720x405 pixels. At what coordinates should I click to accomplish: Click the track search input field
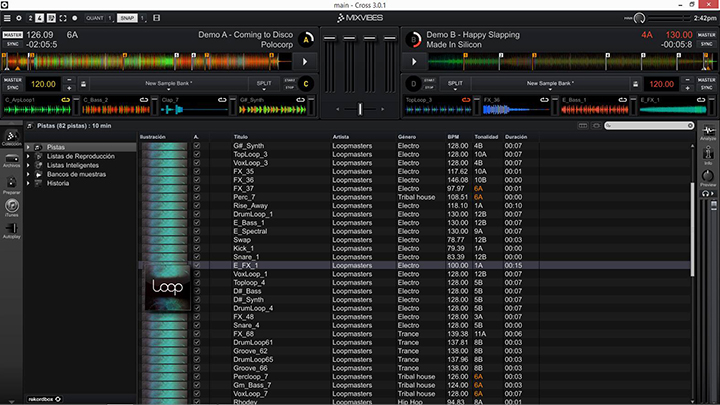point(649,125)
